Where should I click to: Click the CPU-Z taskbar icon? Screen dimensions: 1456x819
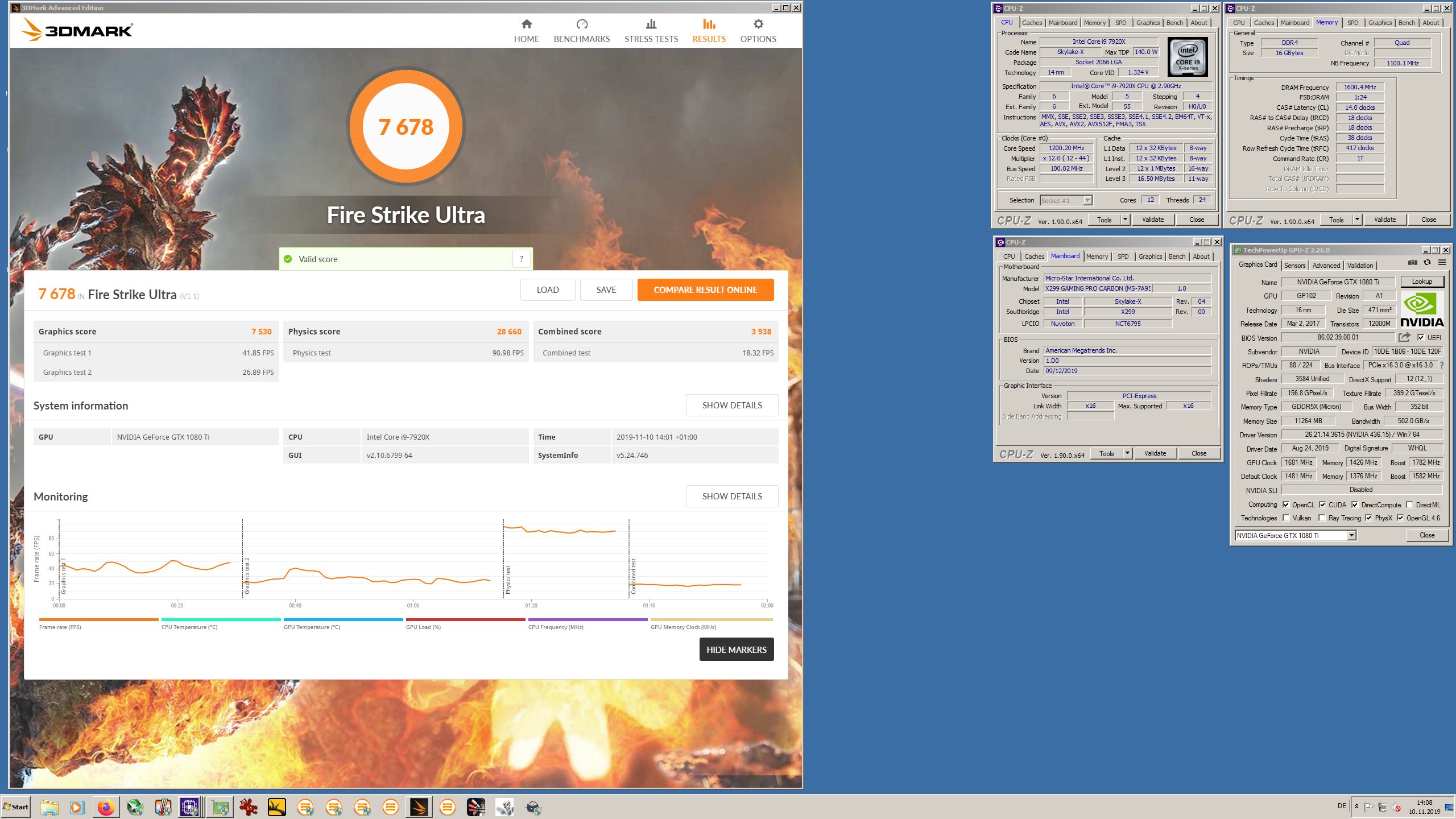point(189,807)
